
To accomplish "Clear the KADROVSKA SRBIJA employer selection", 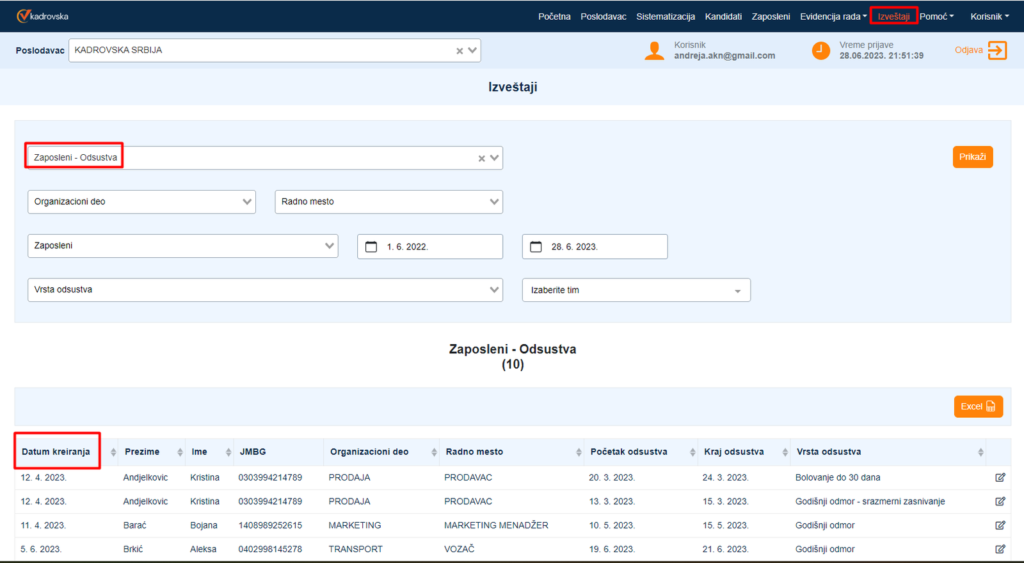I will (x=459, y=51).
